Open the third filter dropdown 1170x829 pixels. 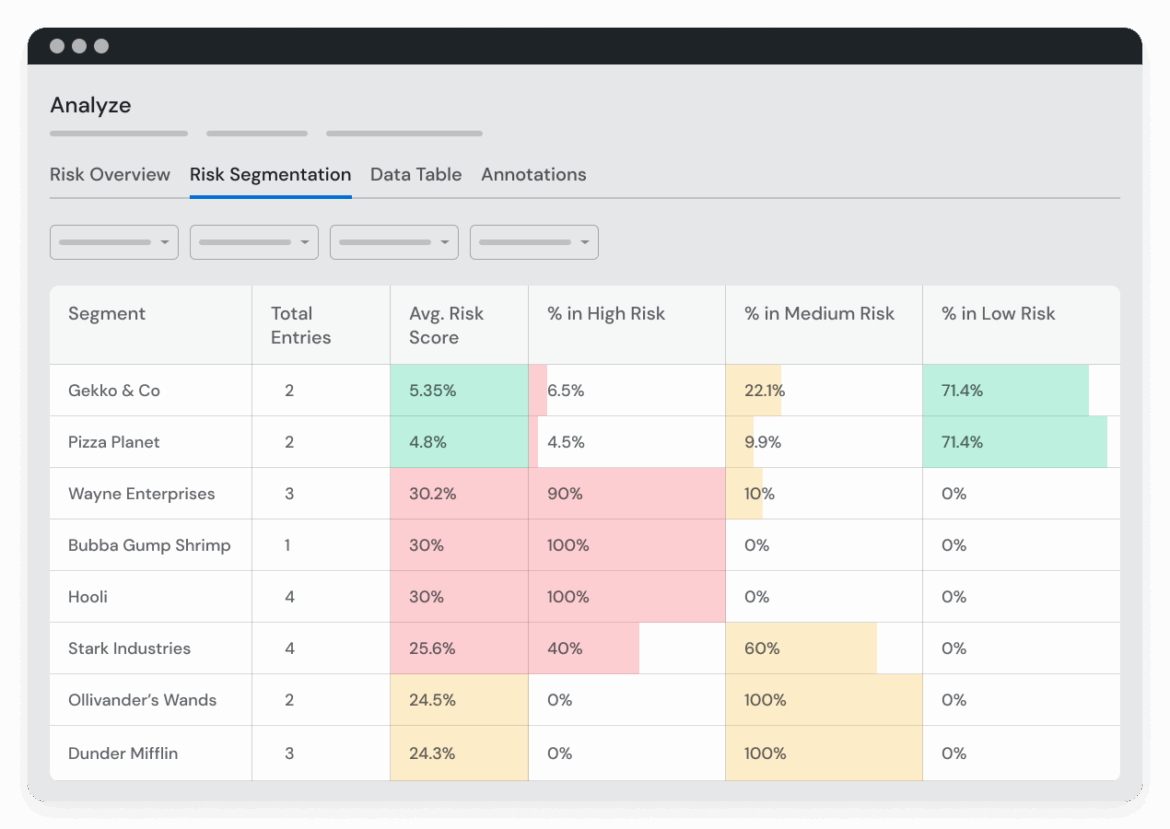pyautogui.click(x=394, y=243)
